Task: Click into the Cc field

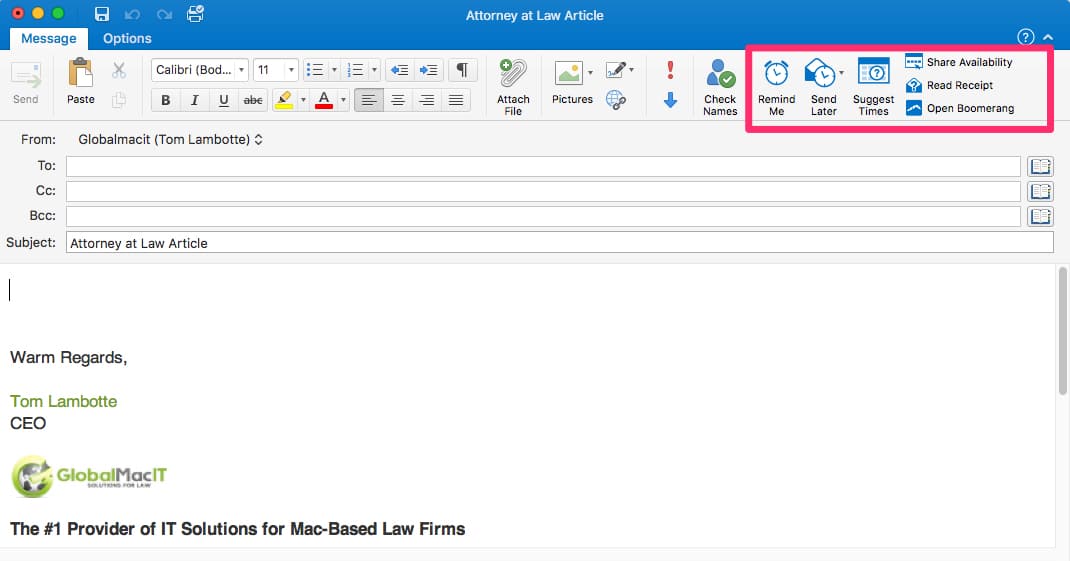Action: coord(543,191)
